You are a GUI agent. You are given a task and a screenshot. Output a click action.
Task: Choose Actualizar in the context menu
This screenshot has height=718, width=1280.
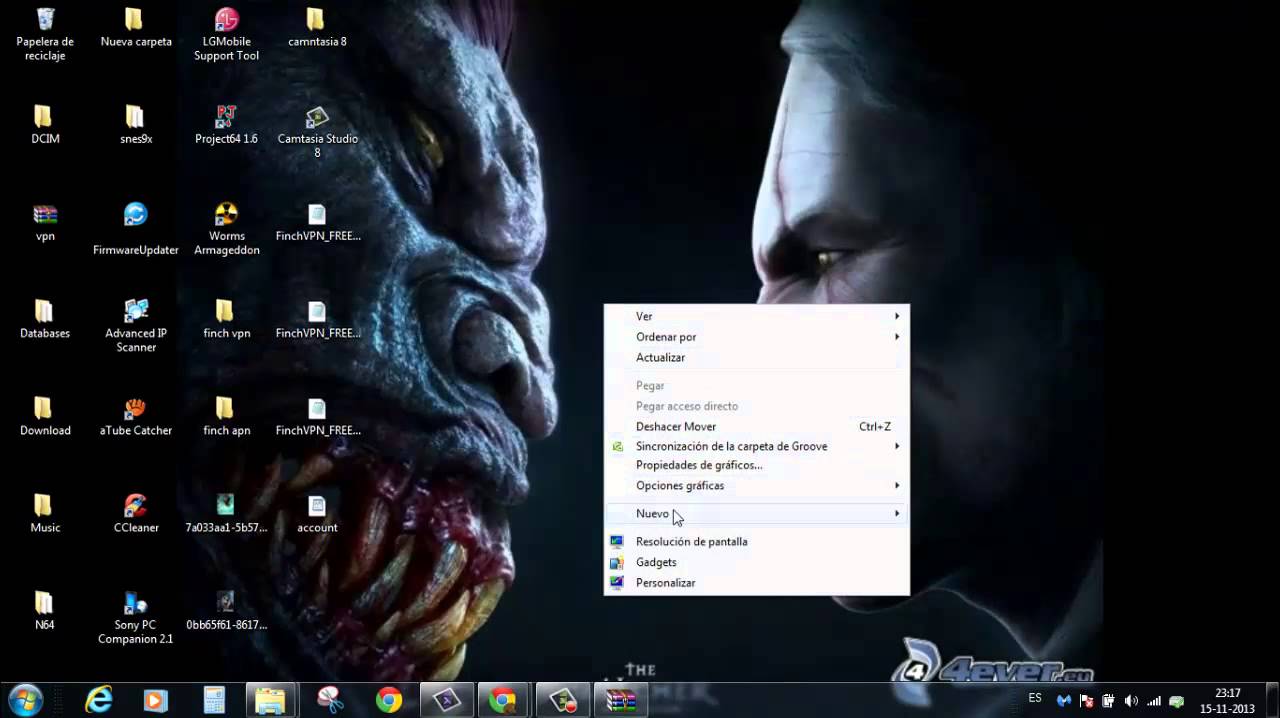[x=756, y=357]
